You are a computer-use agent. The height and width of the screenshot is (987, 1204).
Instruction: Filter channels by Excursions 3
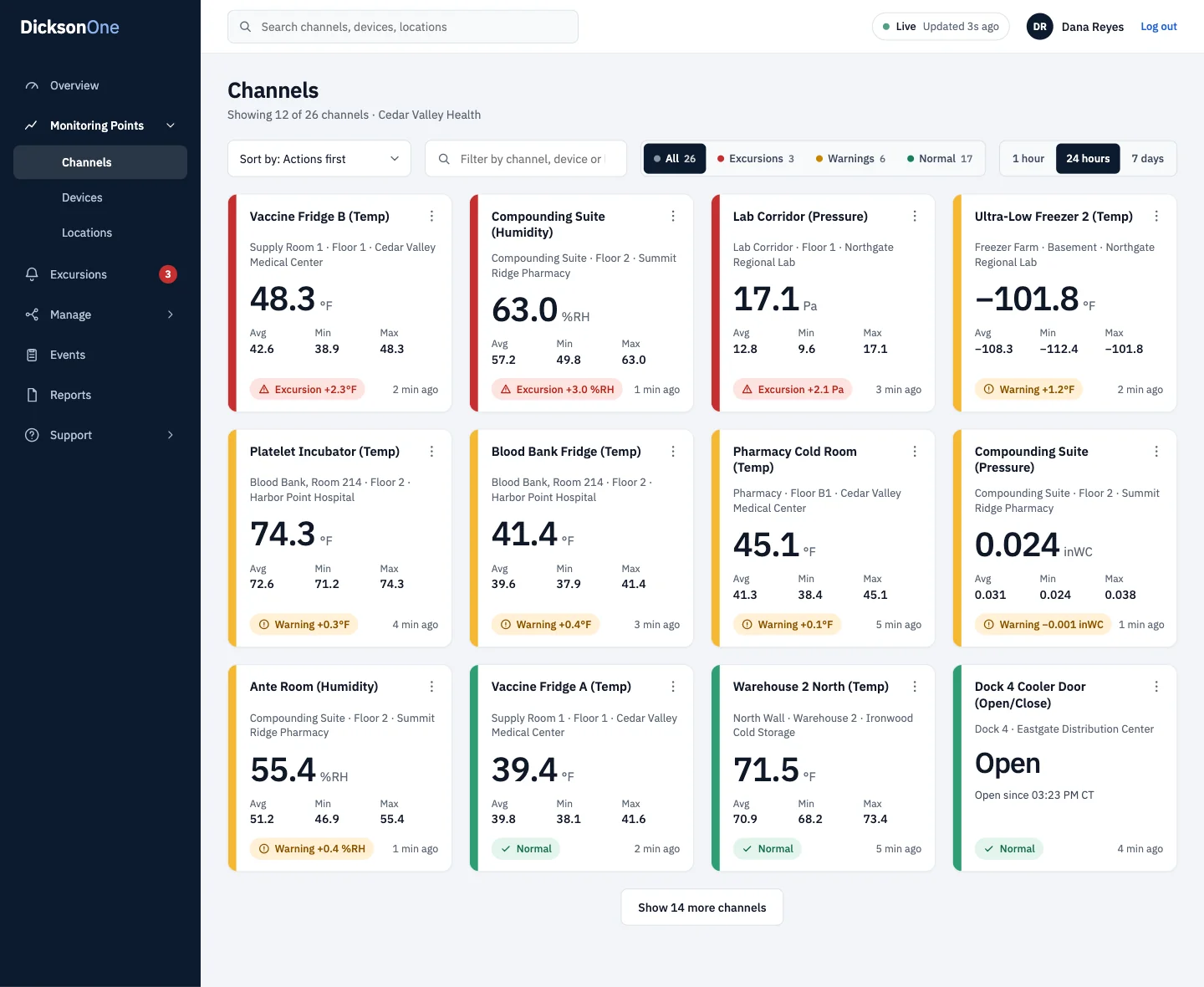tap(756, 159)
